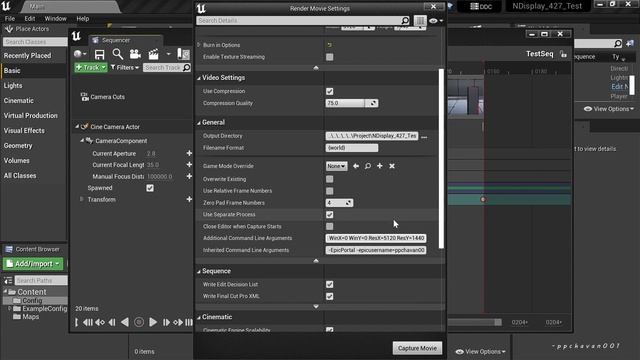Open the clapperboard options arrow in Sequencer
The width and height of the screenshot is (640, 360).
168,54
